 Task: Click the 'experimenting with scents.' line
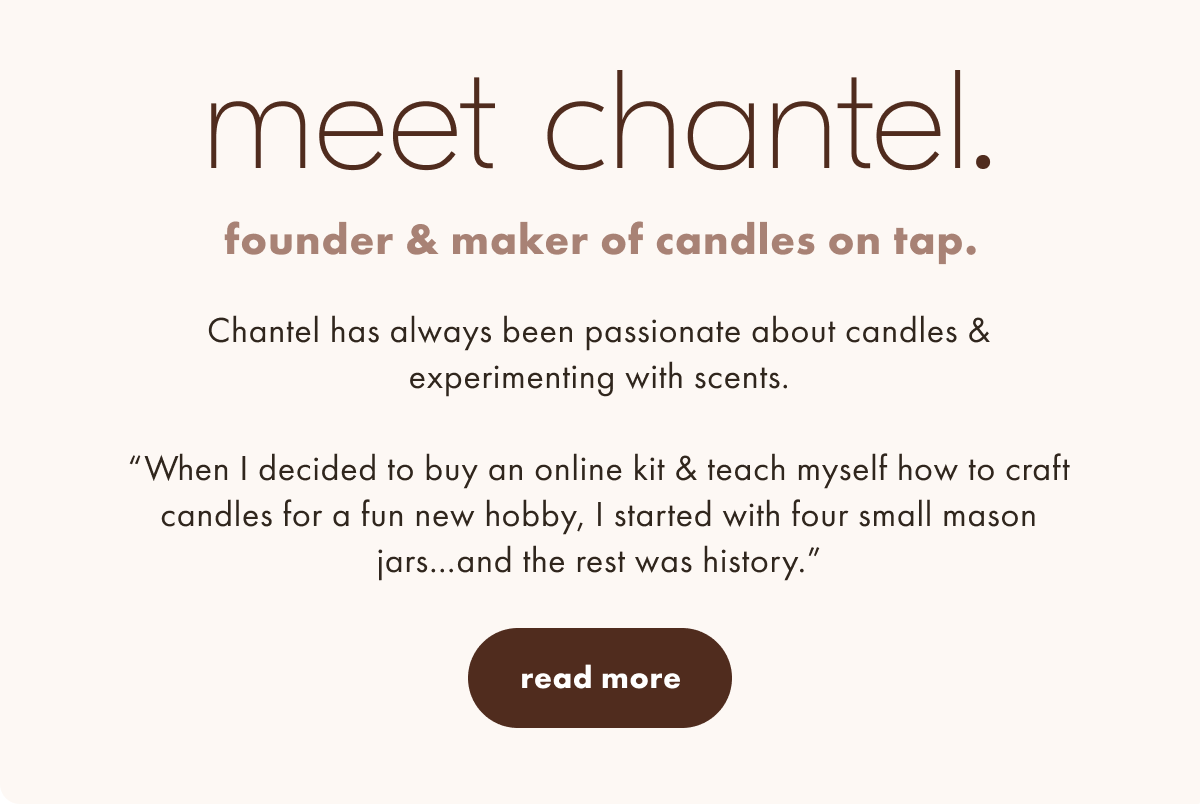(x=600, y=380)
